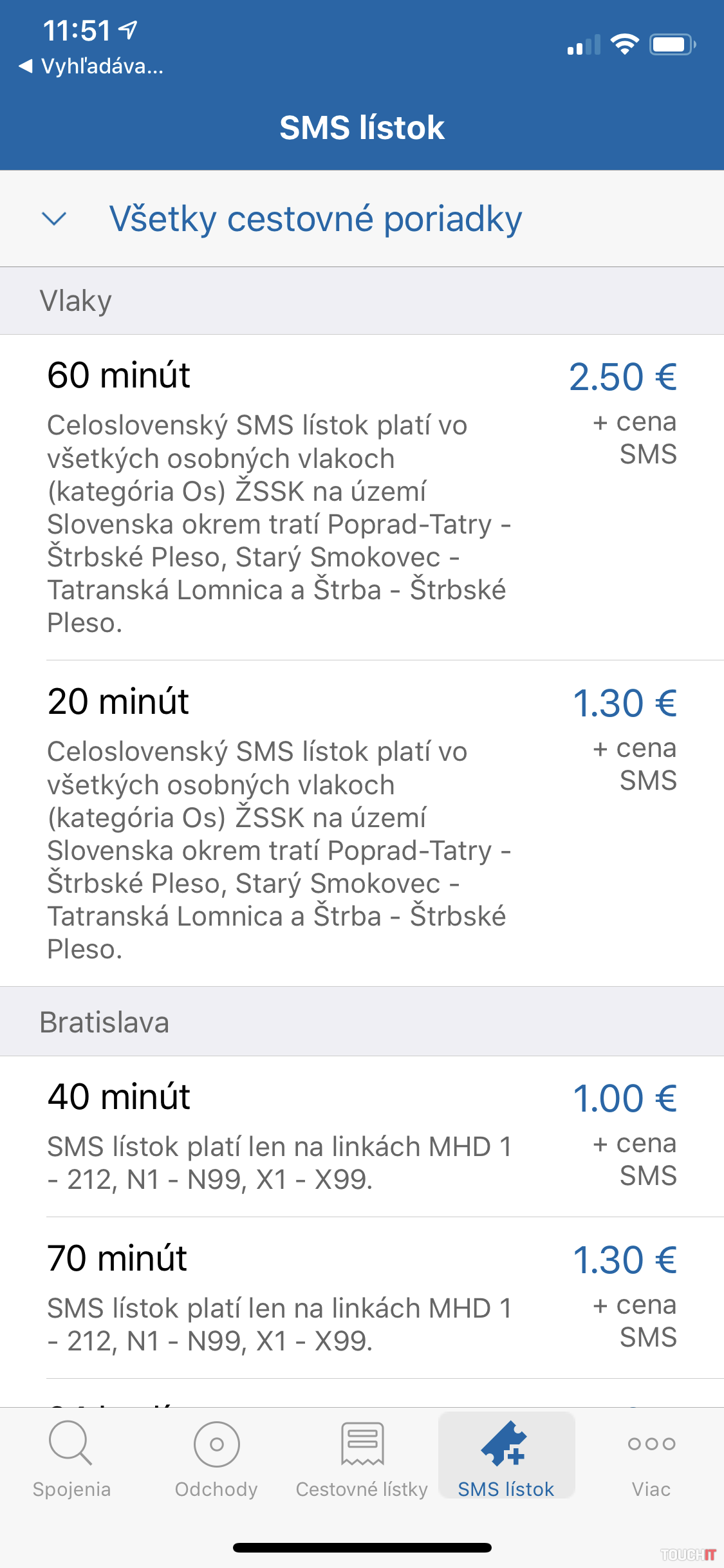The image size is (724, 1568).
Task: Tap the Spojenia magnifying glass icon
Action: (71, 1443)
